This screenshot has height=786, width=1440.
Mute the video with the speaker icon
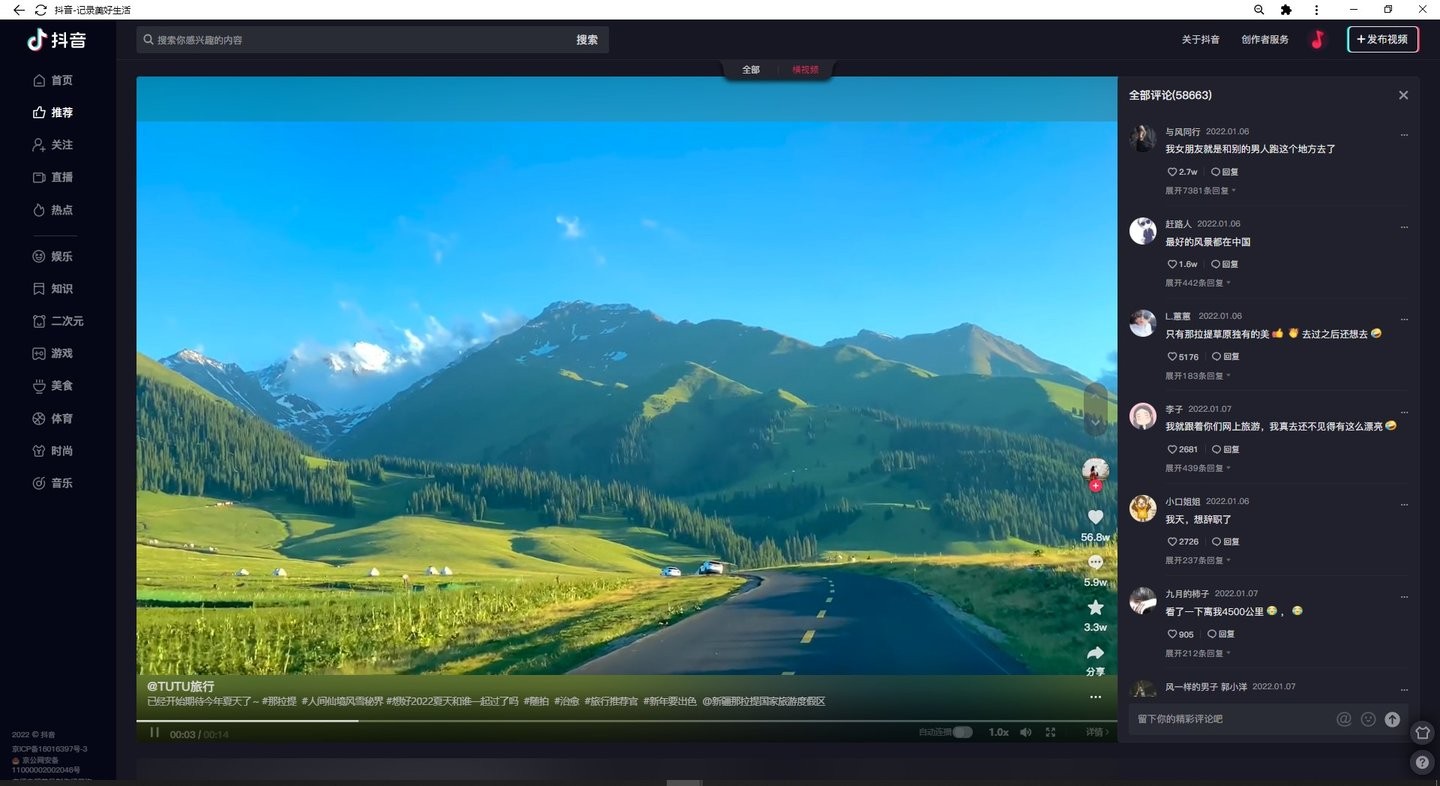(x=1025, y=732)
